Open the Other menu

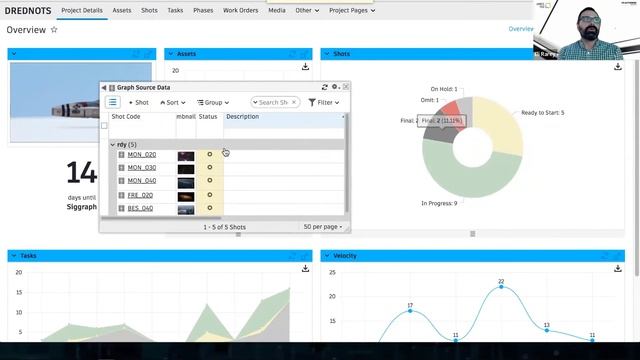(x=307, y=10)
